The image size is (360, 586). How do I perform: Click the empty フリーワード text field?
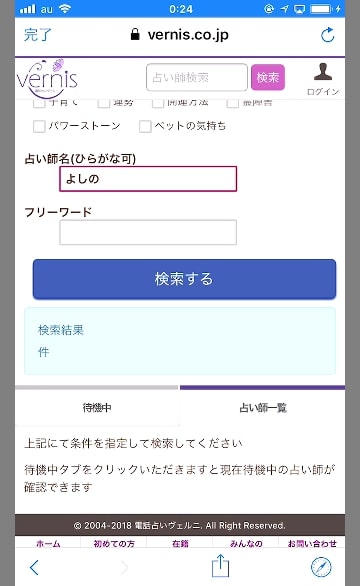[148, 232]
